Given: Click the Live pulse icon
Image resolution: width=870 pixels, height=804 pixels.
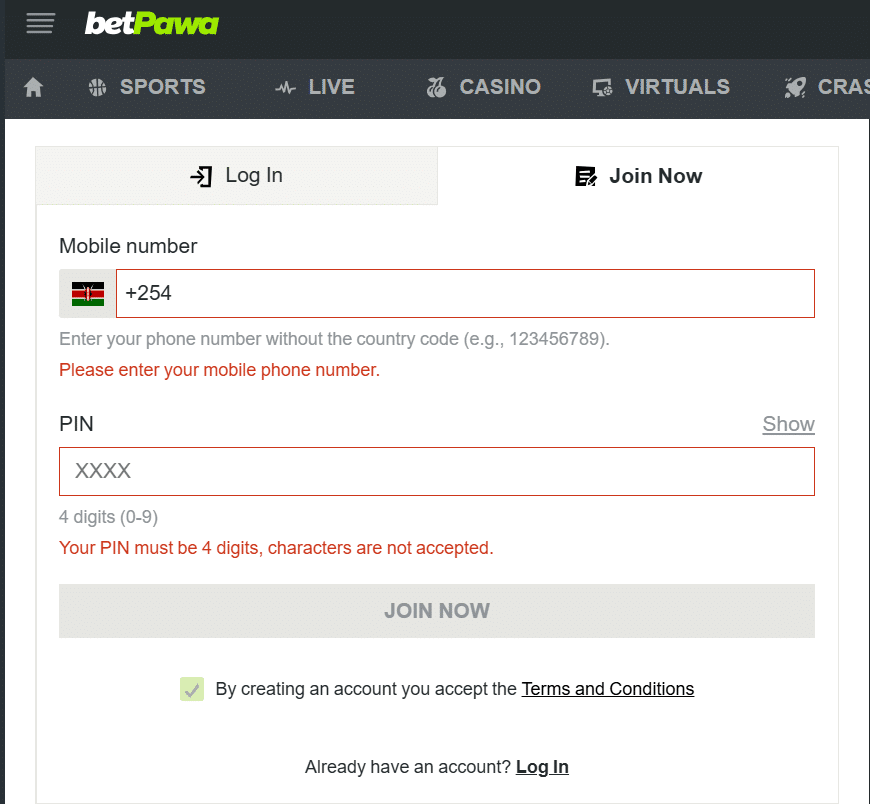Looking at the screenshot, I should click(x=285, y=88).
